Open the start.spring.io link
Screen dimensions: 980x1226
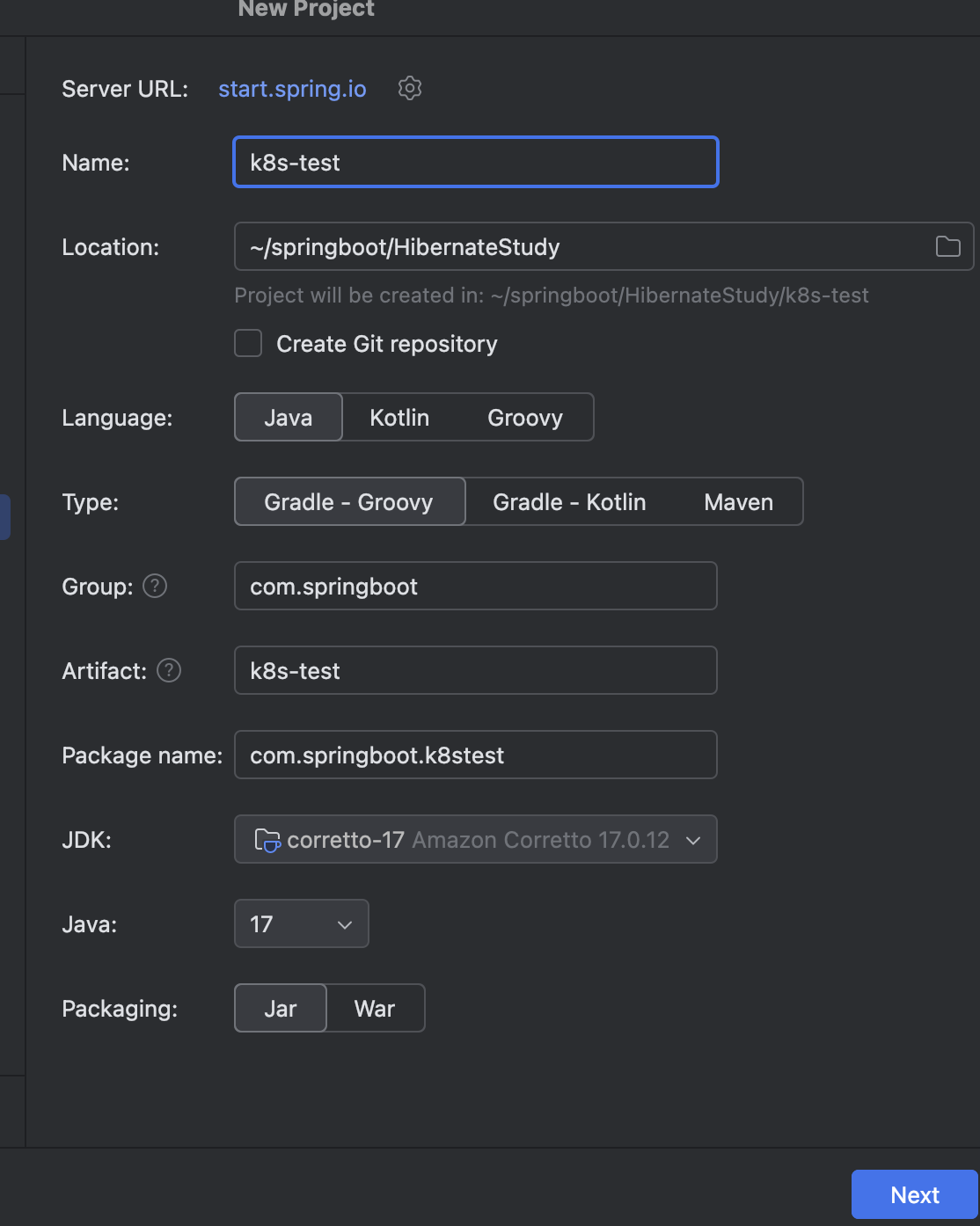click(x=292, y=89)
